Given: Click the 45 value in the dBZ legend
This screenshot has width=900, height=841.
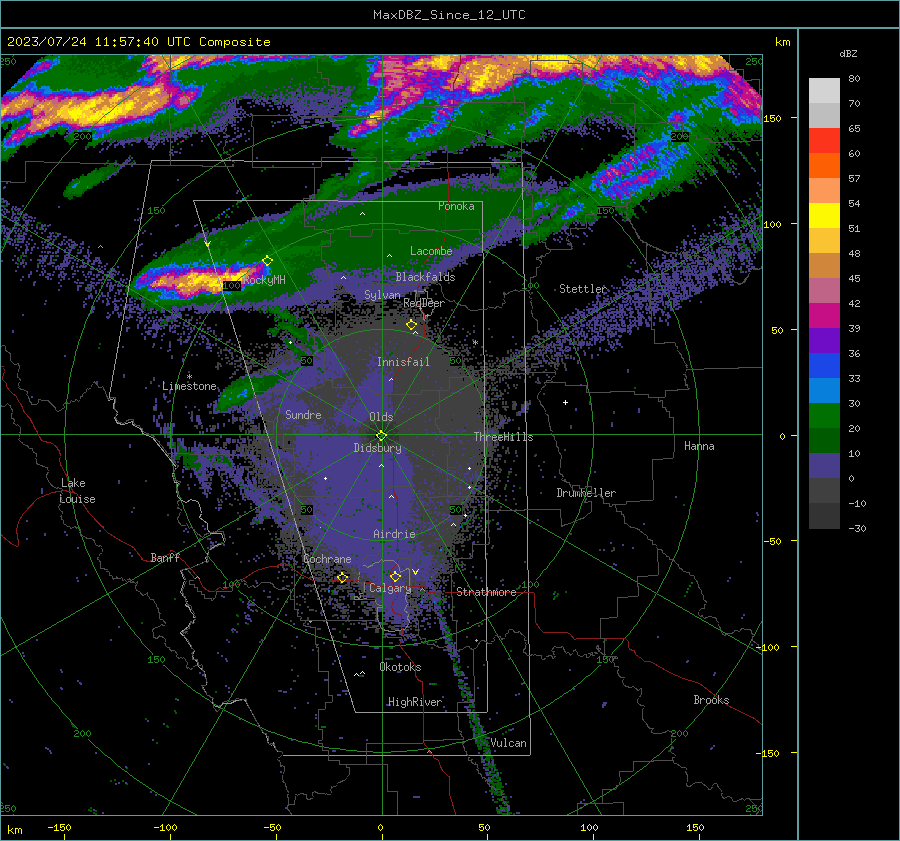Looking at the screenshot, I should click(854, 278).
